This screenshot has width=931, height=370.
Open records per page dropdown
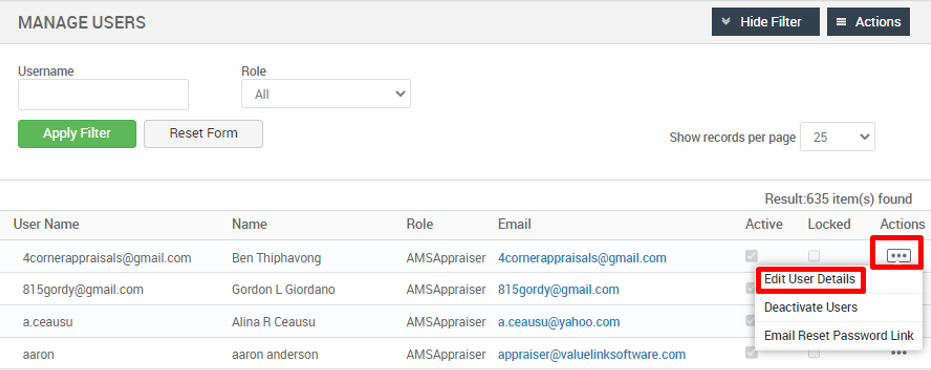[x=837, y=137]
